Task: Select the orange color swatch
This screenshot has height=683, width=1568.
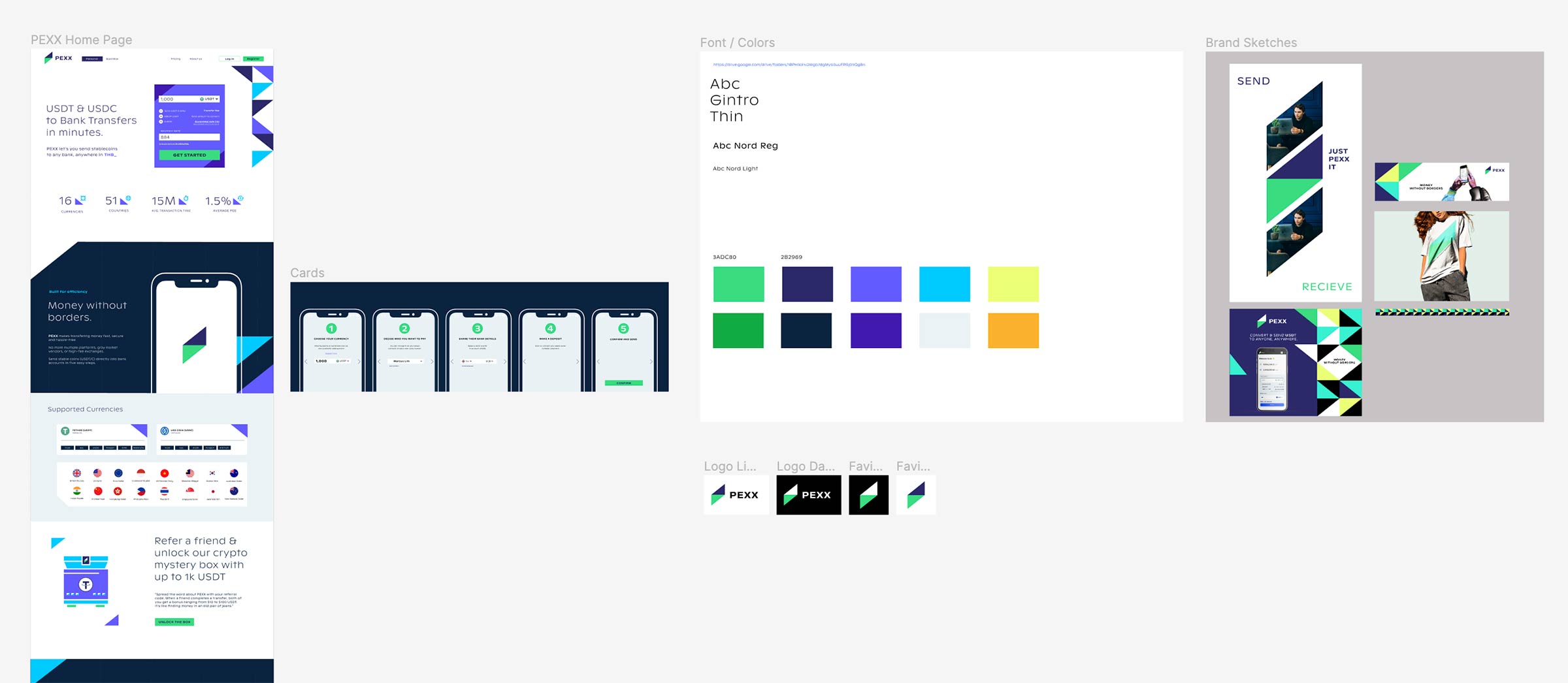Action: click(x=1013, y=330)
